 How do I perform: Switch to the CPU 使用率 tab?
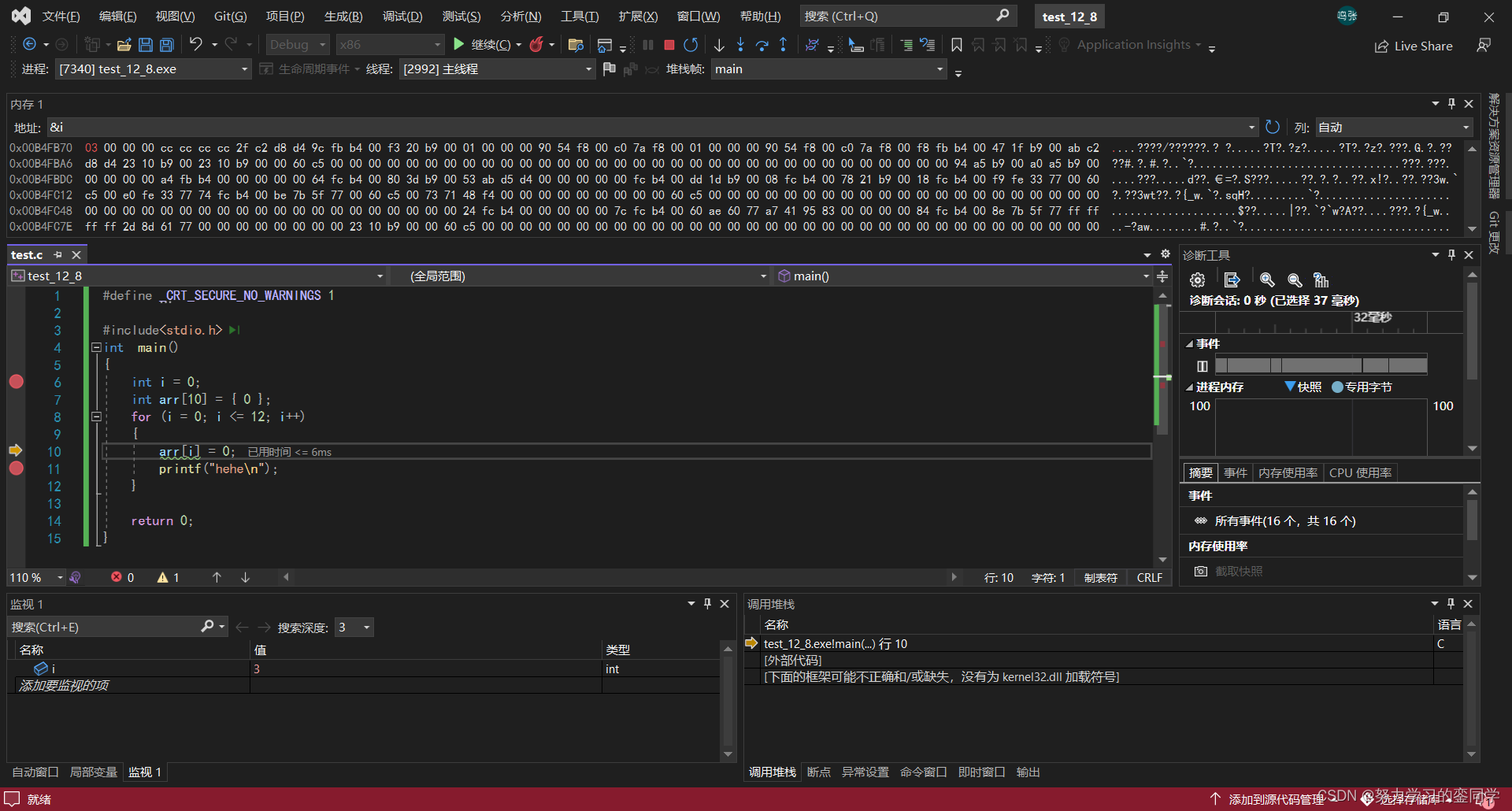tap(1360, 472)
